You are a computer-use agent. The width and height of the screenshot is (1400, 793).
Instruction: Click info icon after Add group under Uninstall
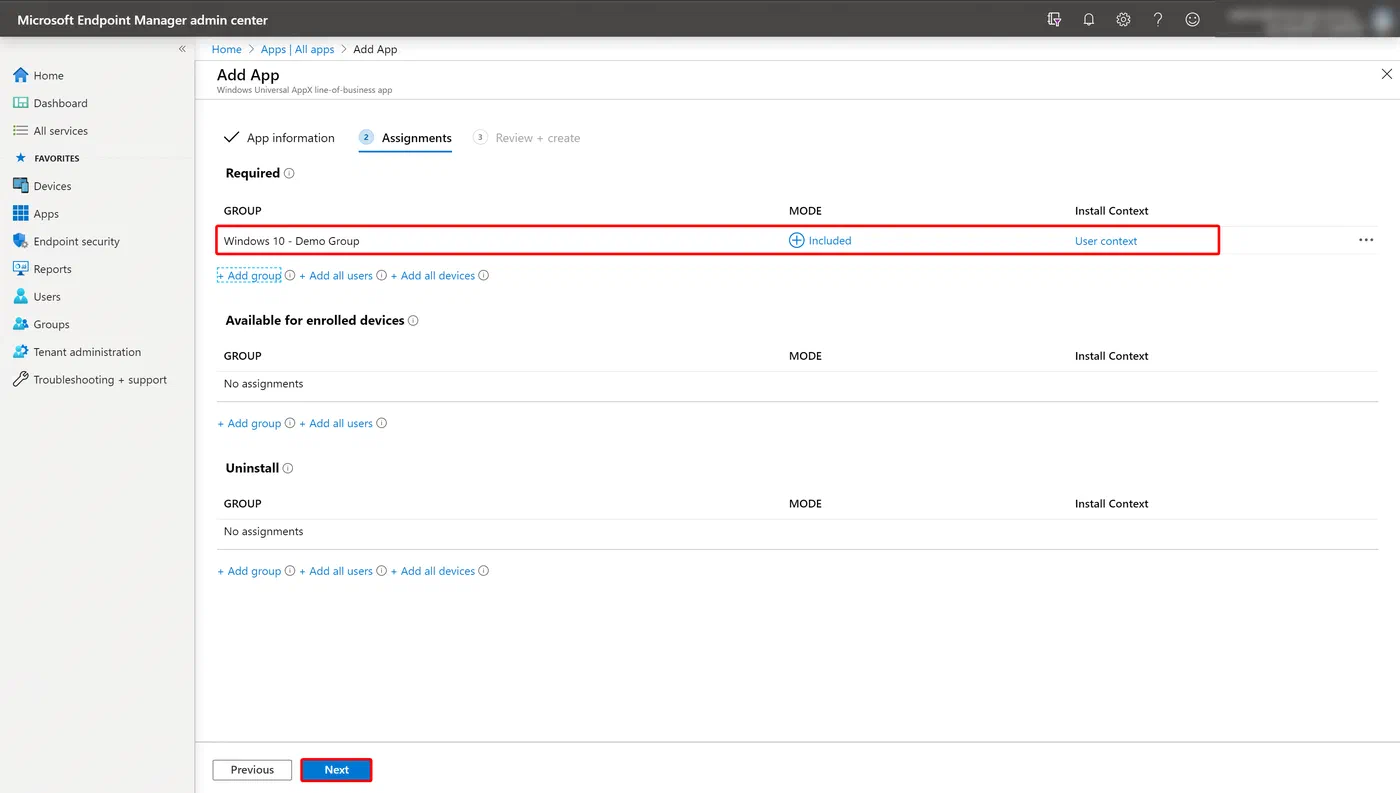click(290, 572)
